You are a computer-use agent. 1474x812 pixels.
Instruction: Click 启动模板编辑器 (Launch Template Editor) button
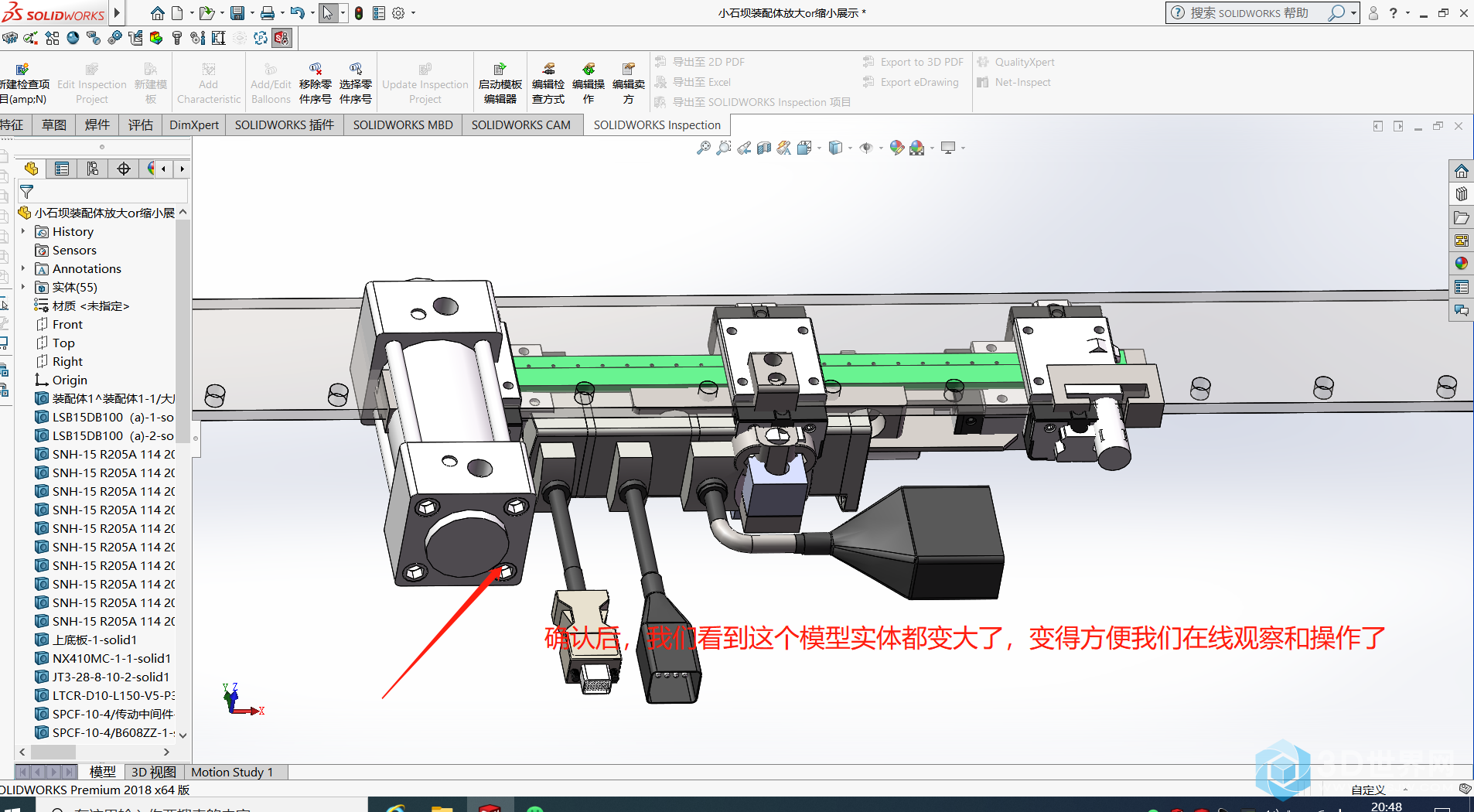click(500, 83)
